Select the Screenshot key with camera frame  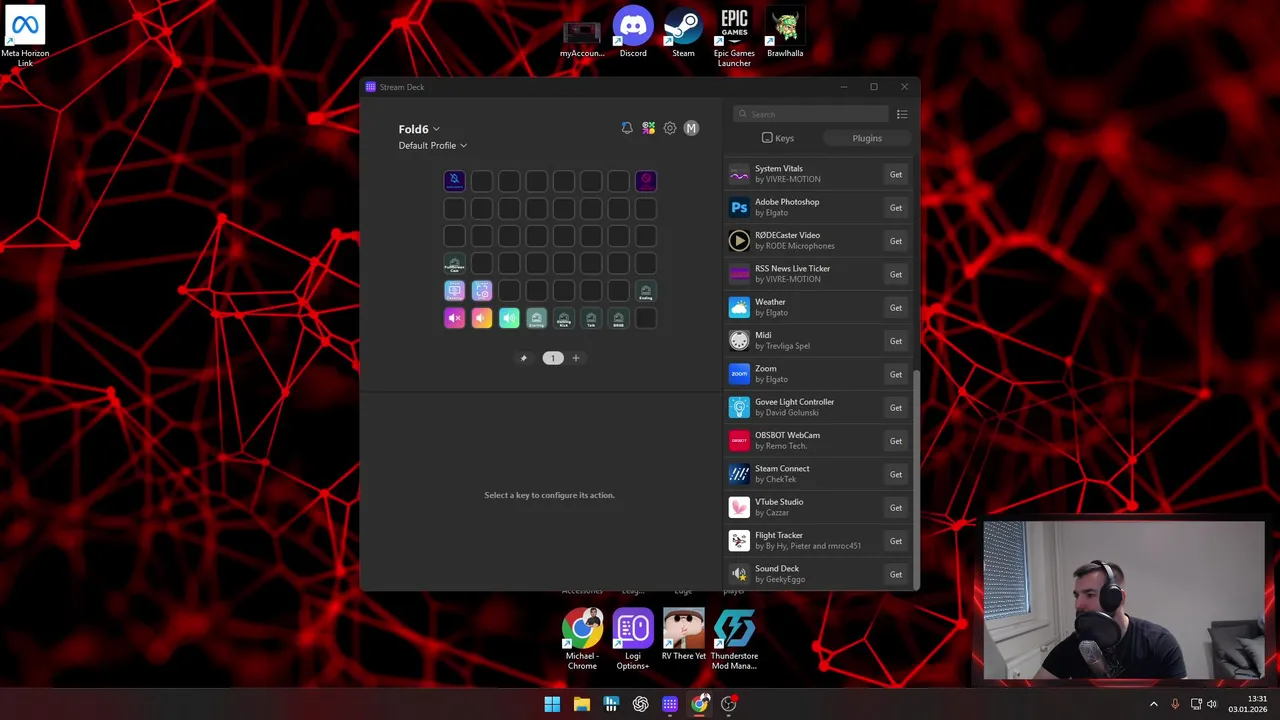point(482,291)
